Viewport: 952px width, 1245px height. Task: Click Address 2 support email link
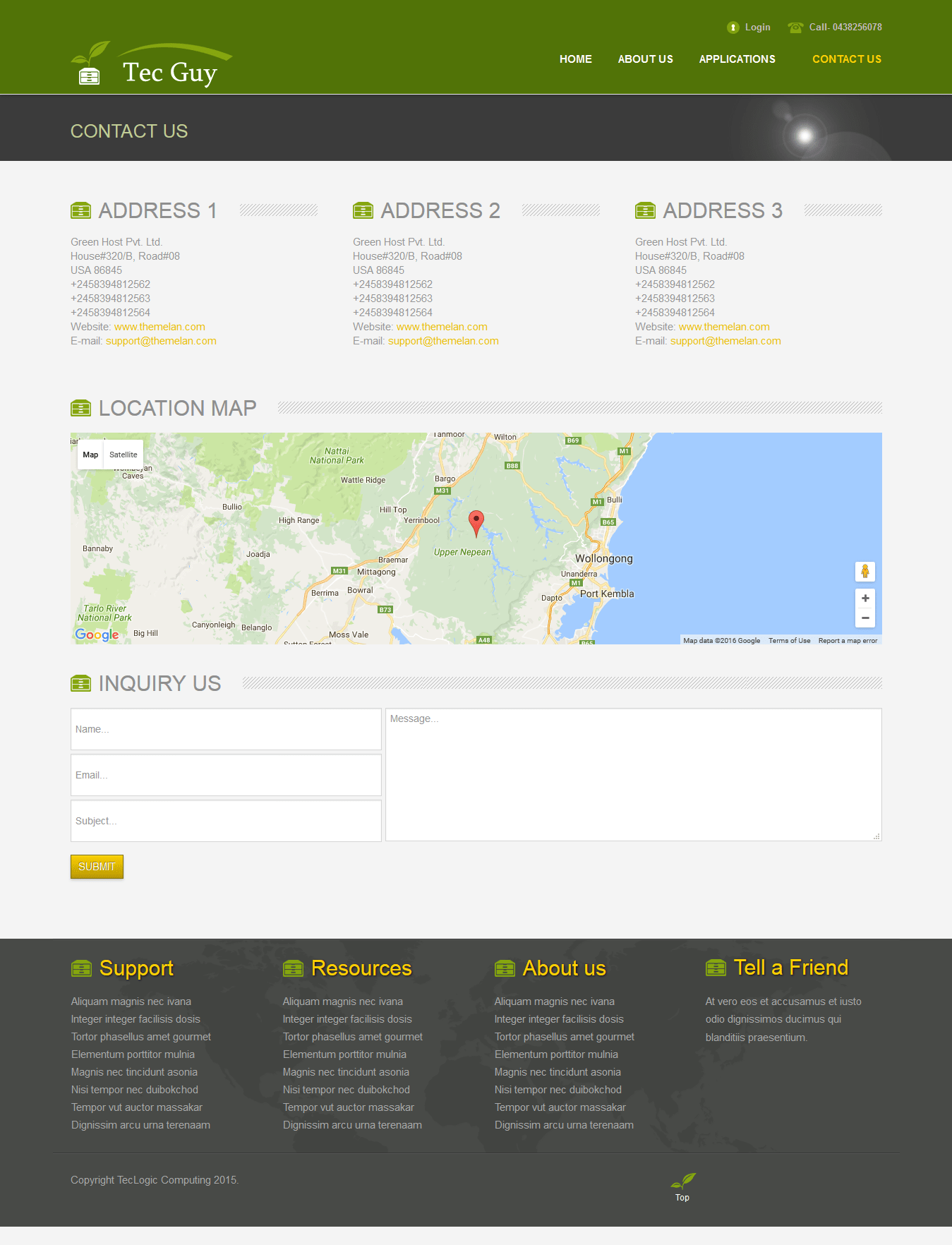coord(443,341)
